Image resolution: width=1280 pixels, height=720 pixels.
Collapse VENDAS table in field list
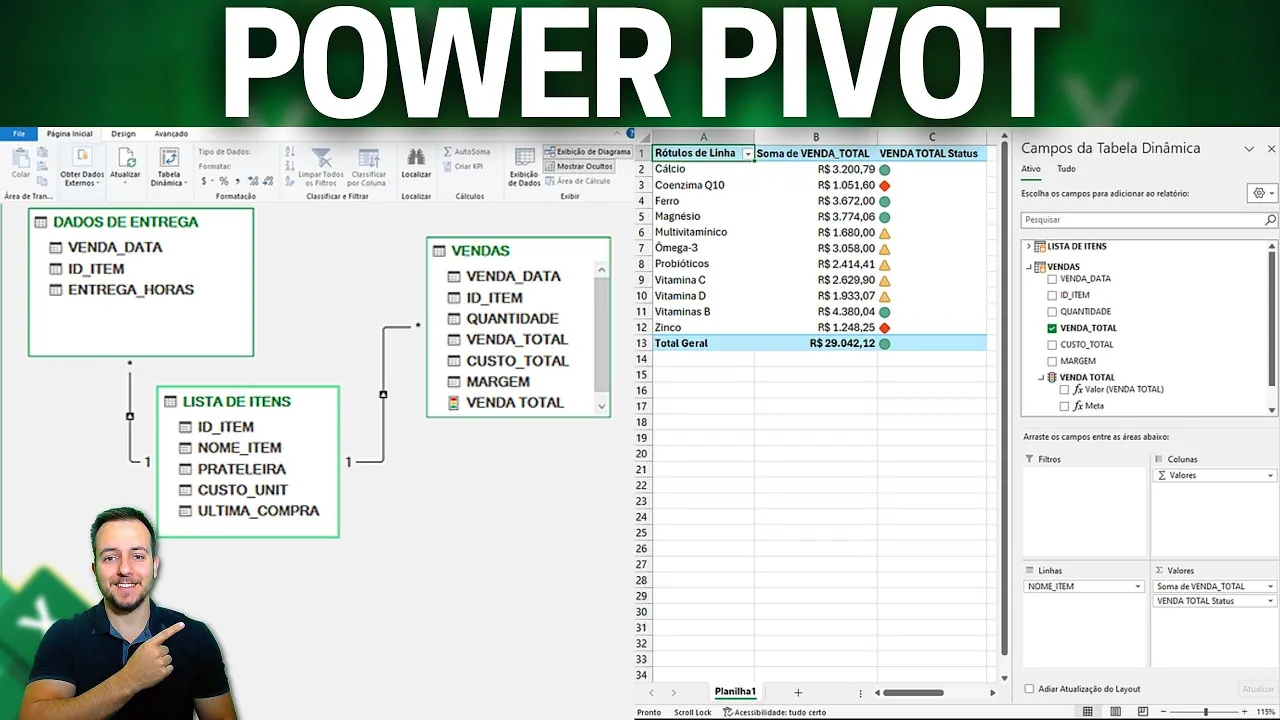(x=1027, y=267)
